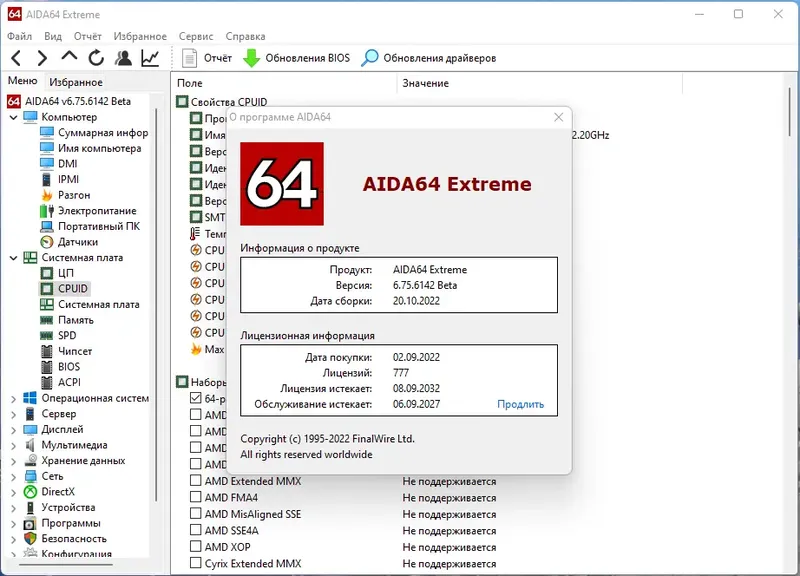Expand the DirectX tree node
This screenshot has width=800, height=576.
click(14, 492)
